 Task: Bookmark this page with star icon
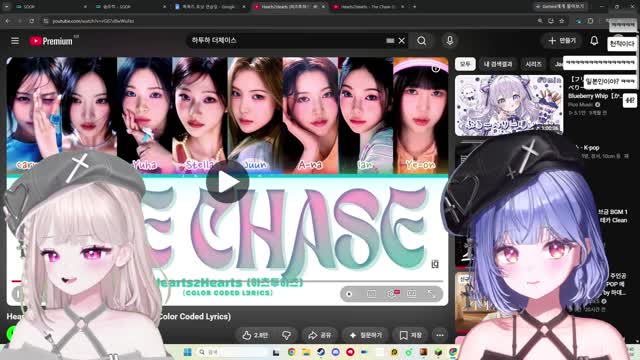(562, 21)
